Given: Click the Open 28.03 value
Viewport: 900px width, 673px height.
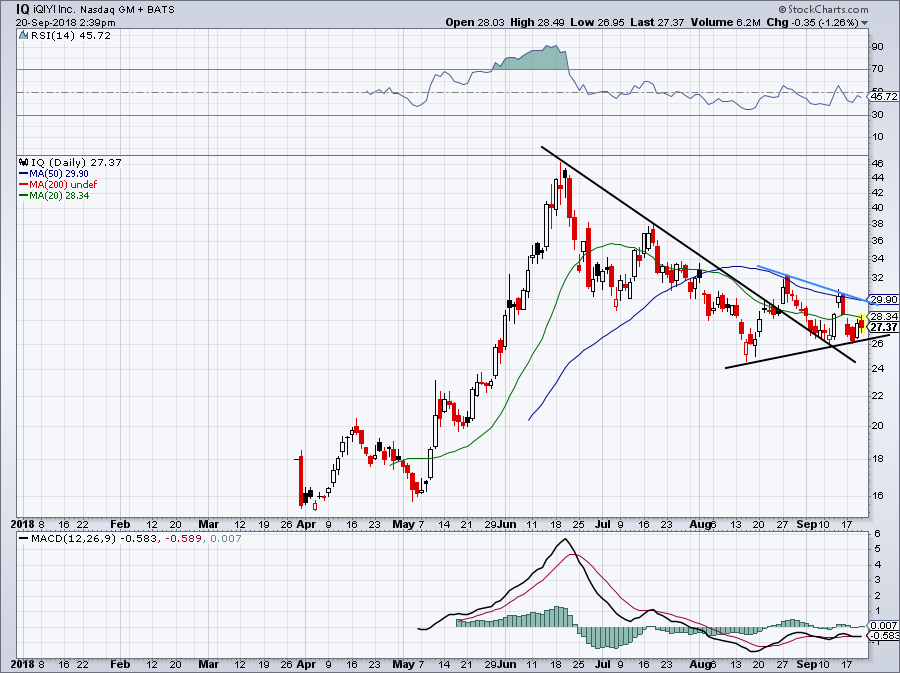Looking at the screenshot, I should tap(475, 22).
